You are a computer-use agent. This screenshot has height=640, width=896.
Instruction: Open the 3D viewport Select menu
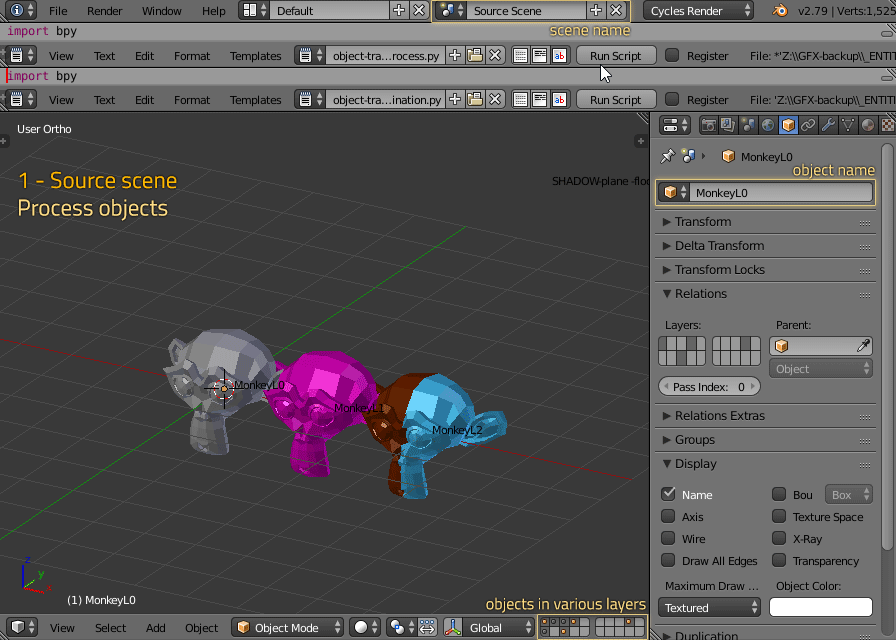tap(110, 627)
